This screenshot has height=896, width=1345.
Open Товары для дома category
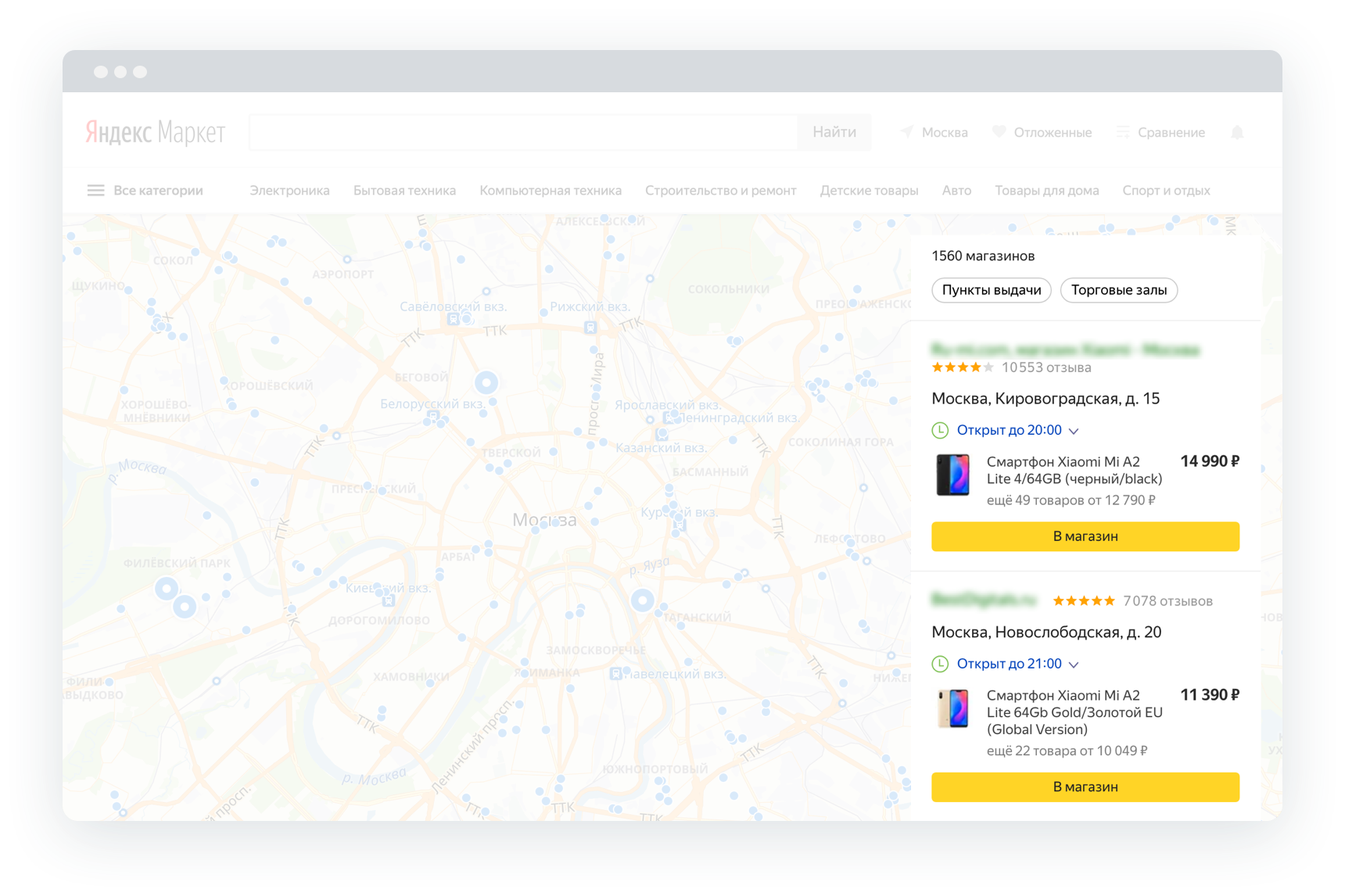(x=1046, y=190)
